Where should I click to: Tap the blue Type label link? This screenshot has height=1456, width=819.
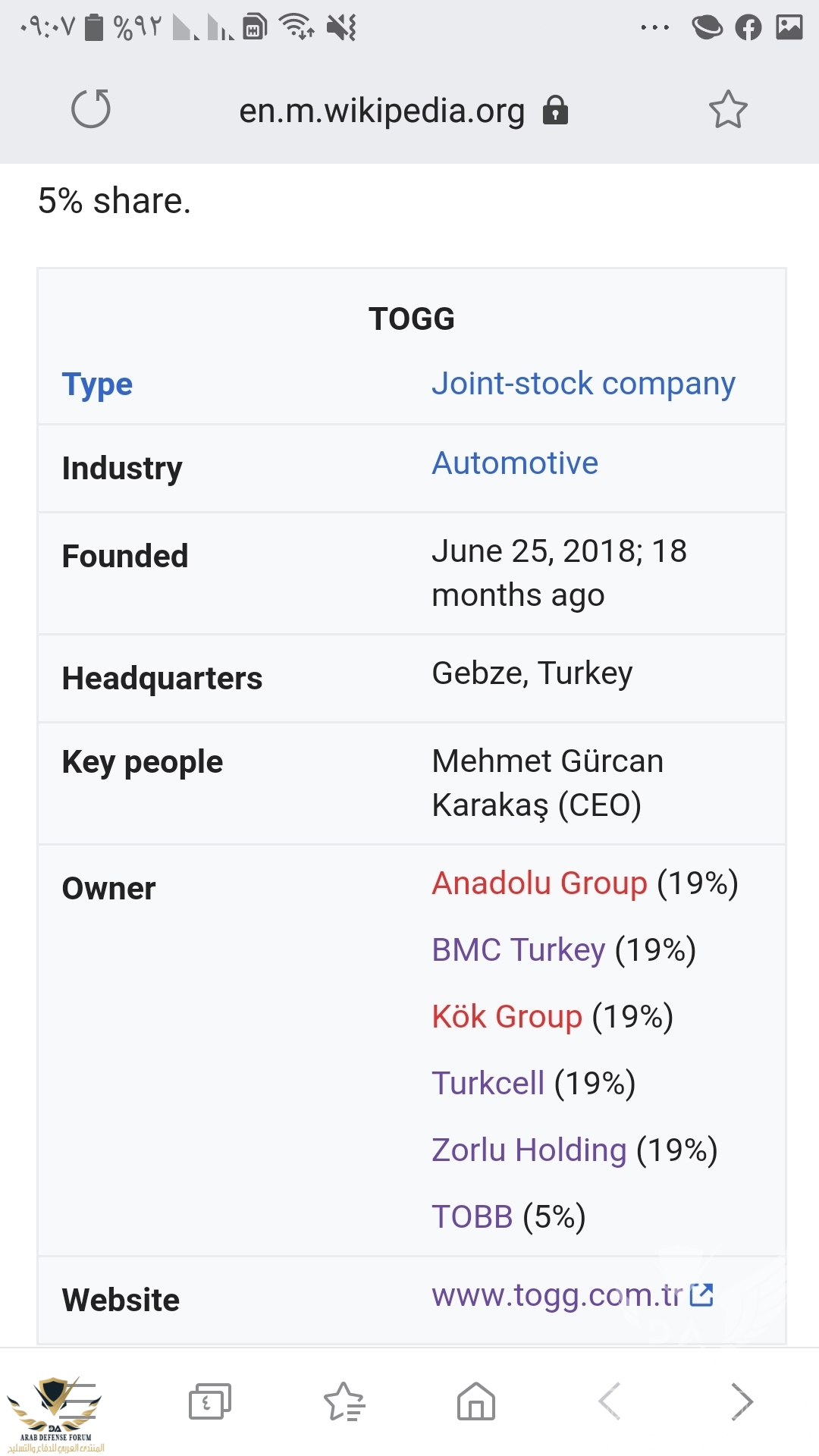pyautogui.click(x=97, y=384)
